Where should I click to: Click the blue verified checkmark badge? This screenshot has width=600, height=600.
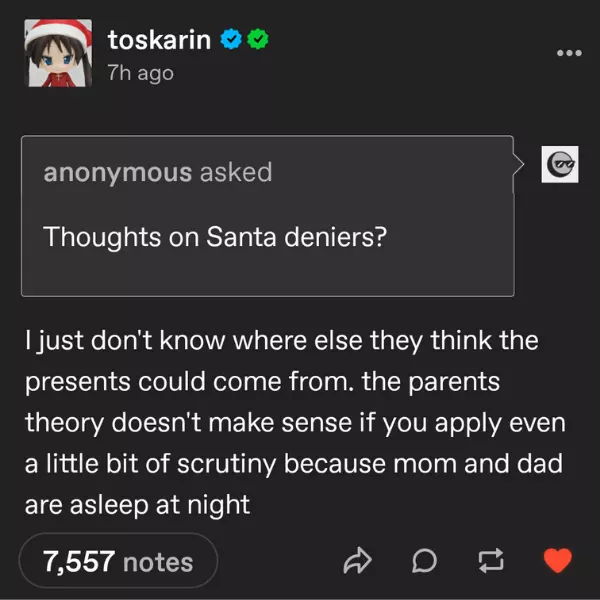coord(230,40)
